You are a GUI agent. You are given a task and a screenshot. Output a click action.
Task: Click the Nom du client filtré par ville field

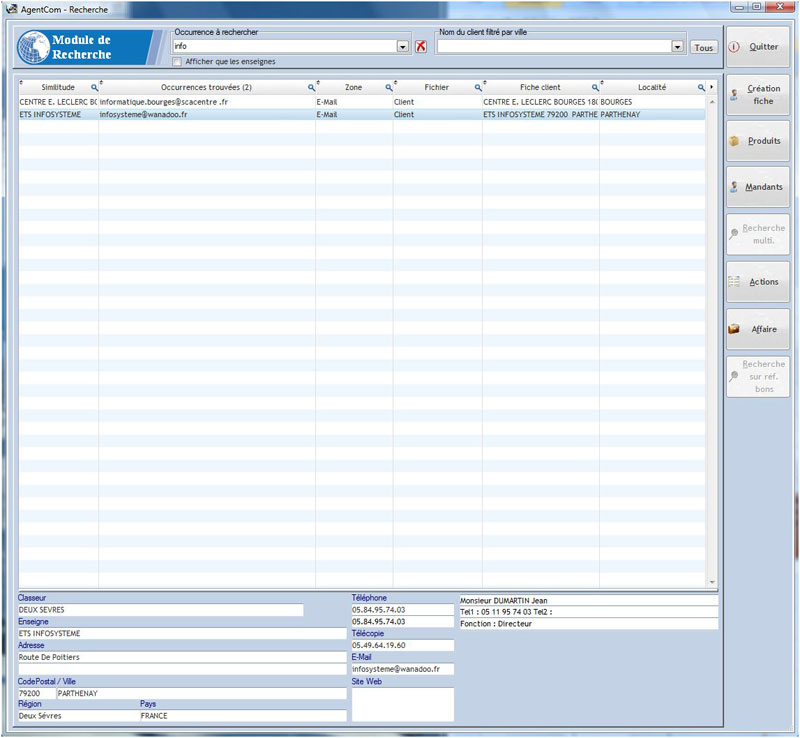[554, 46]
